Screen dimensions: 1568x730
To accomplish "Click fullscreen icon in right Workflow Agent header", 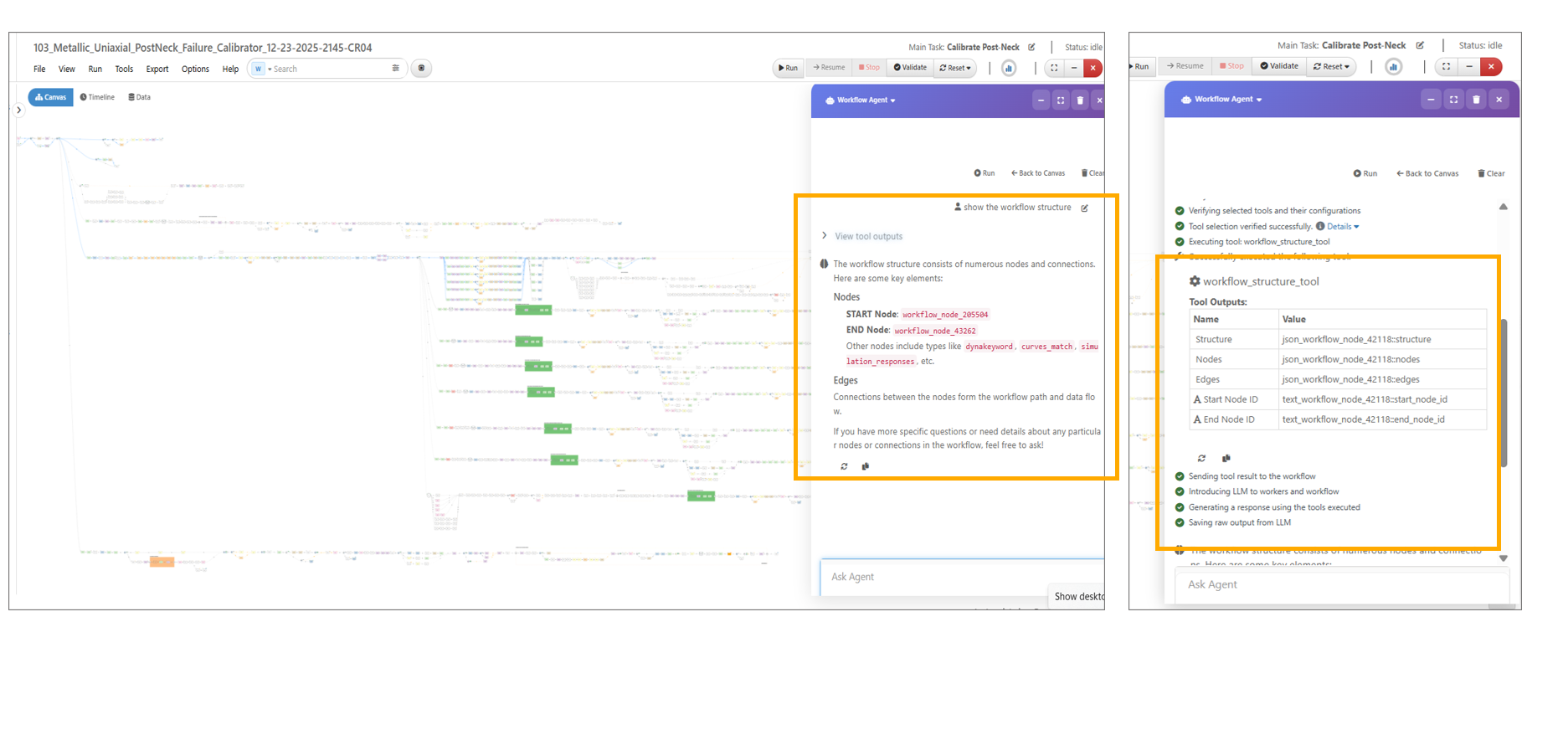I will (x=1453, y=100).
